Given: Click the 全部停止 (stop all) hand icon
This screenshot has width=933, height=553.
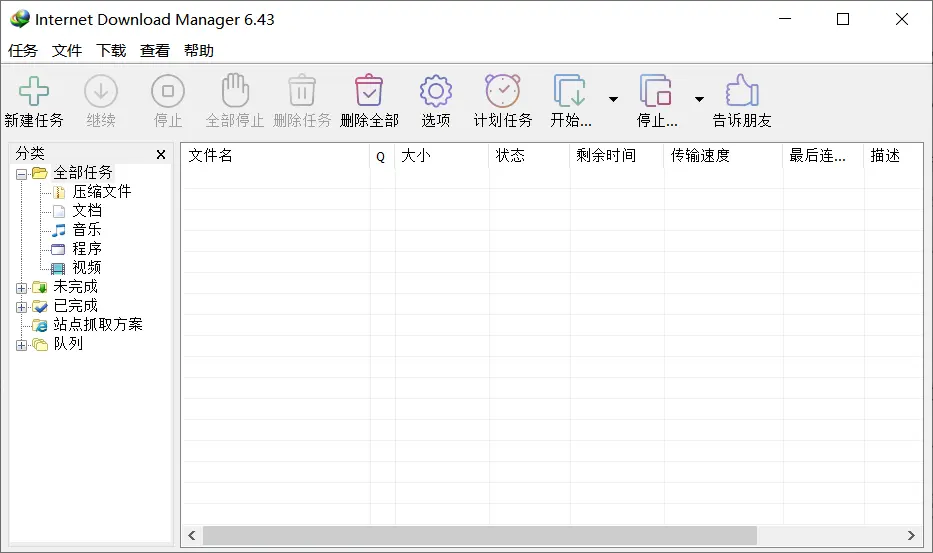Looking at the screenshot, I should (x=235, y=90).
